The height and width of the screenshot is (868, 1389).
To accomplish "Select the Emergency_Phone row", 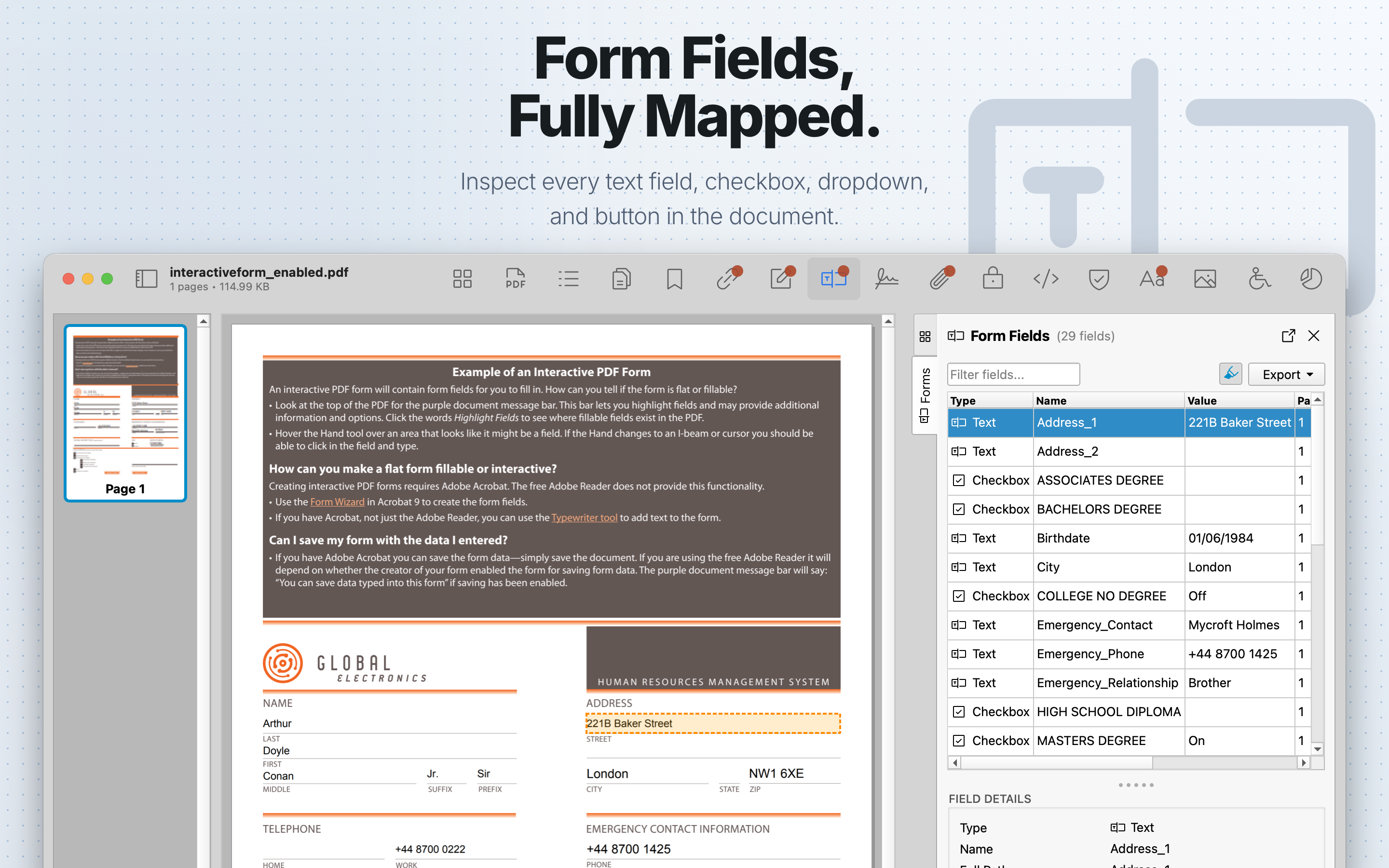I will pos(1129,654).
